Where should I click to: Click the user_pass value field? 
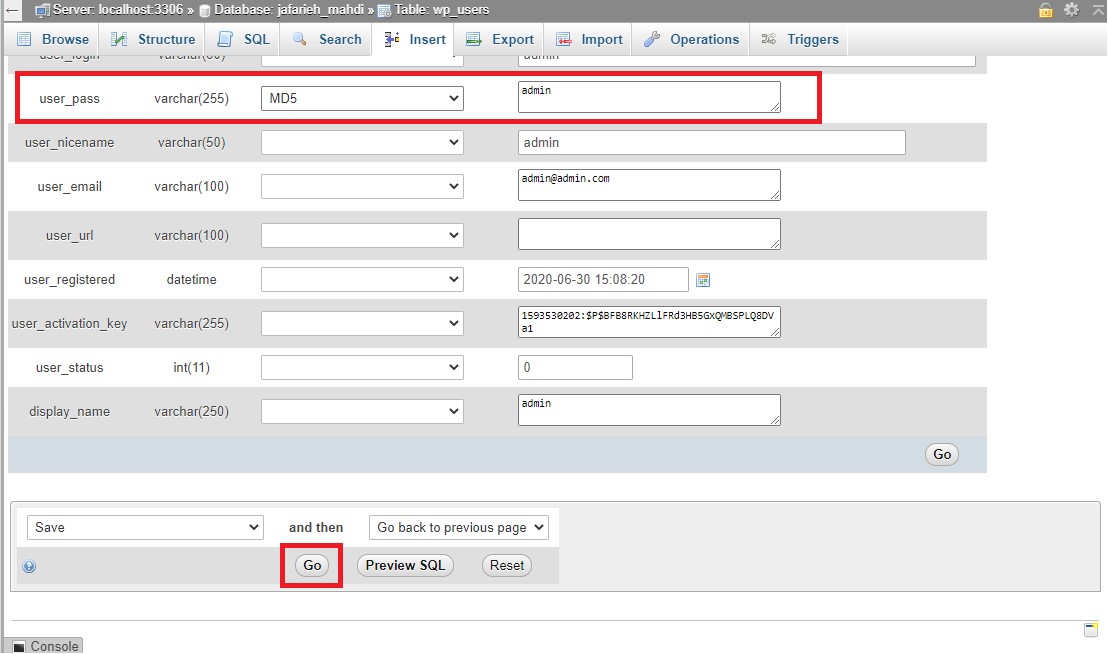tap(649, 97)
